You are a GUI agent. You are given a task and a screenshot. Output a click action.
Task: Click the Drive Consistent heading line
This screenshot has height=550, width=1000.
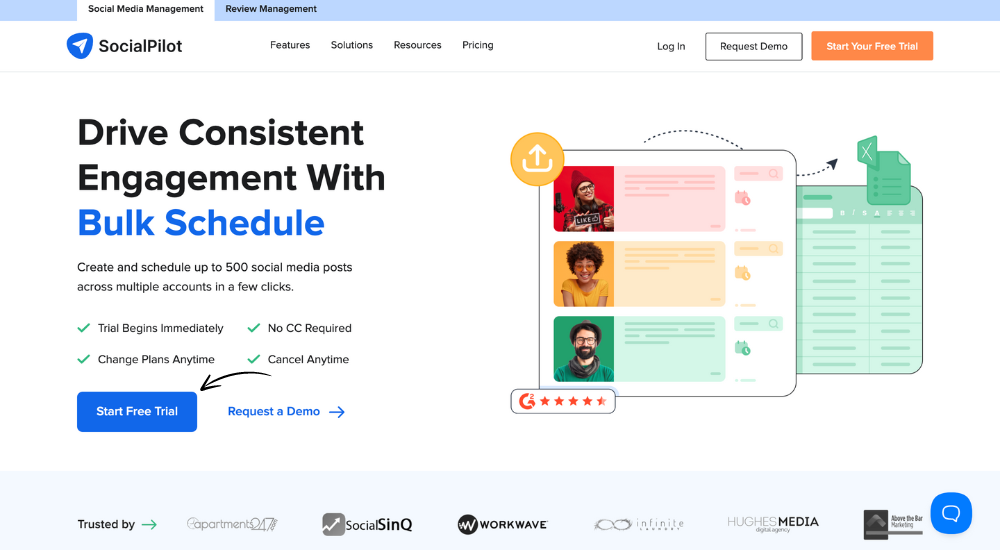[220, 133]
